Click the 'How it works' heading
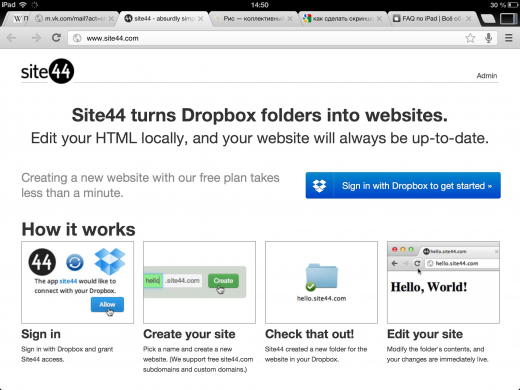The width and height of the screenshot is (520, 390). [x=78, y=229]
